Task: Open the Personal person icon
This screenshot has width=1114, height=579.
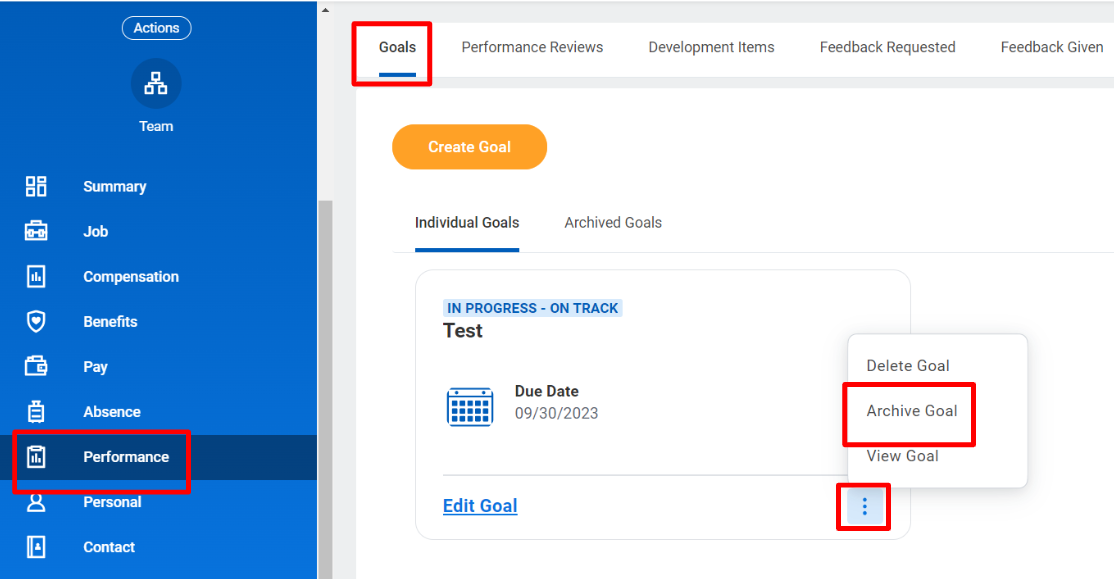Action: [x=36, y=502]
